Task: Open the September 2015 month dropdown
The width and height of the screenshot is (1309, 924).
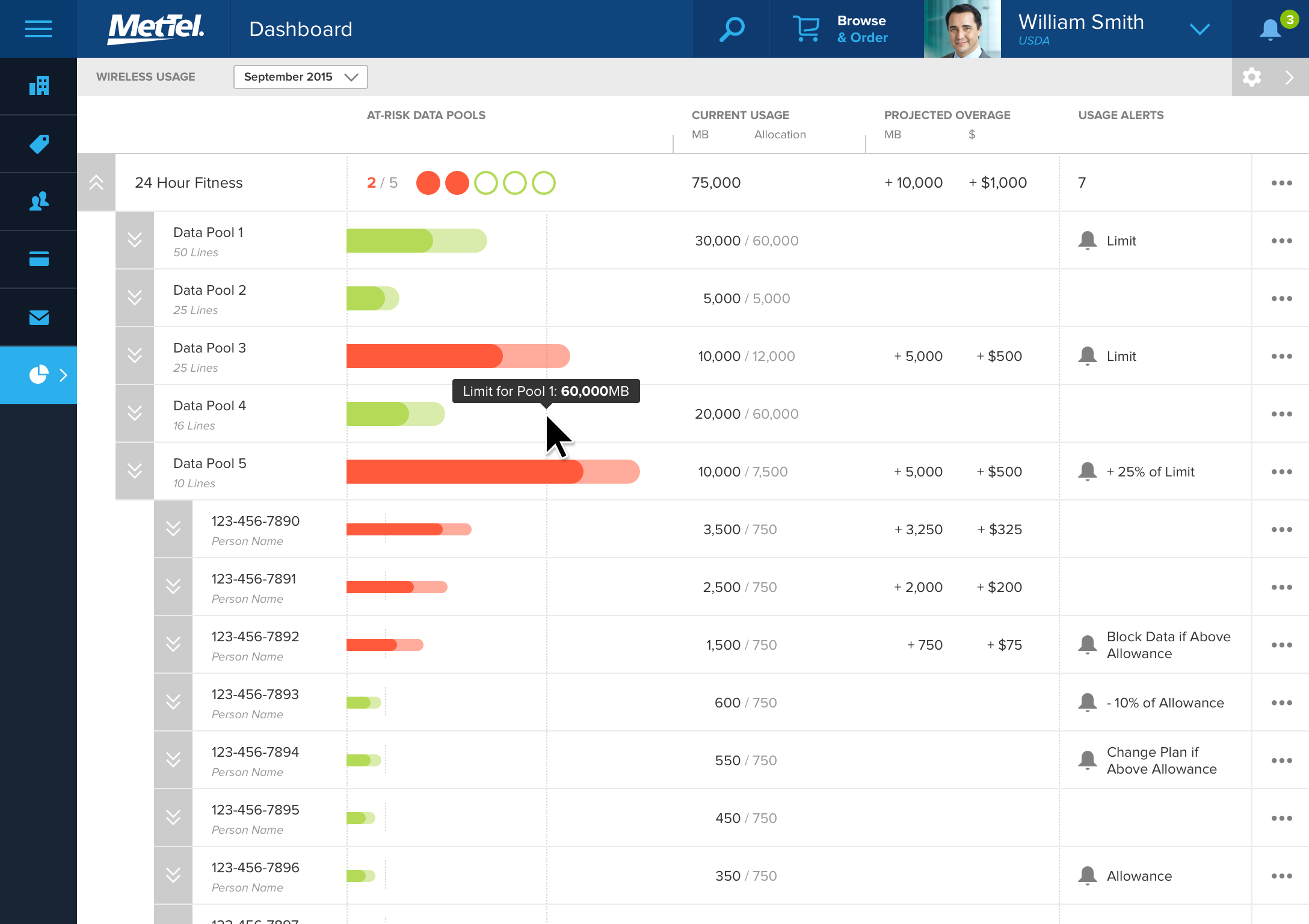Action: point(300,77)
